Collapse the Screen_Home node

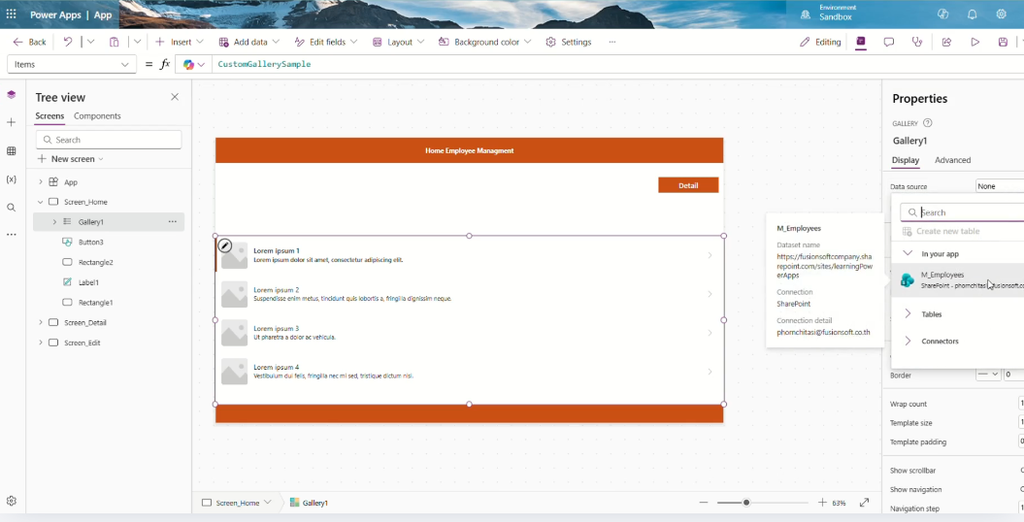40,202
